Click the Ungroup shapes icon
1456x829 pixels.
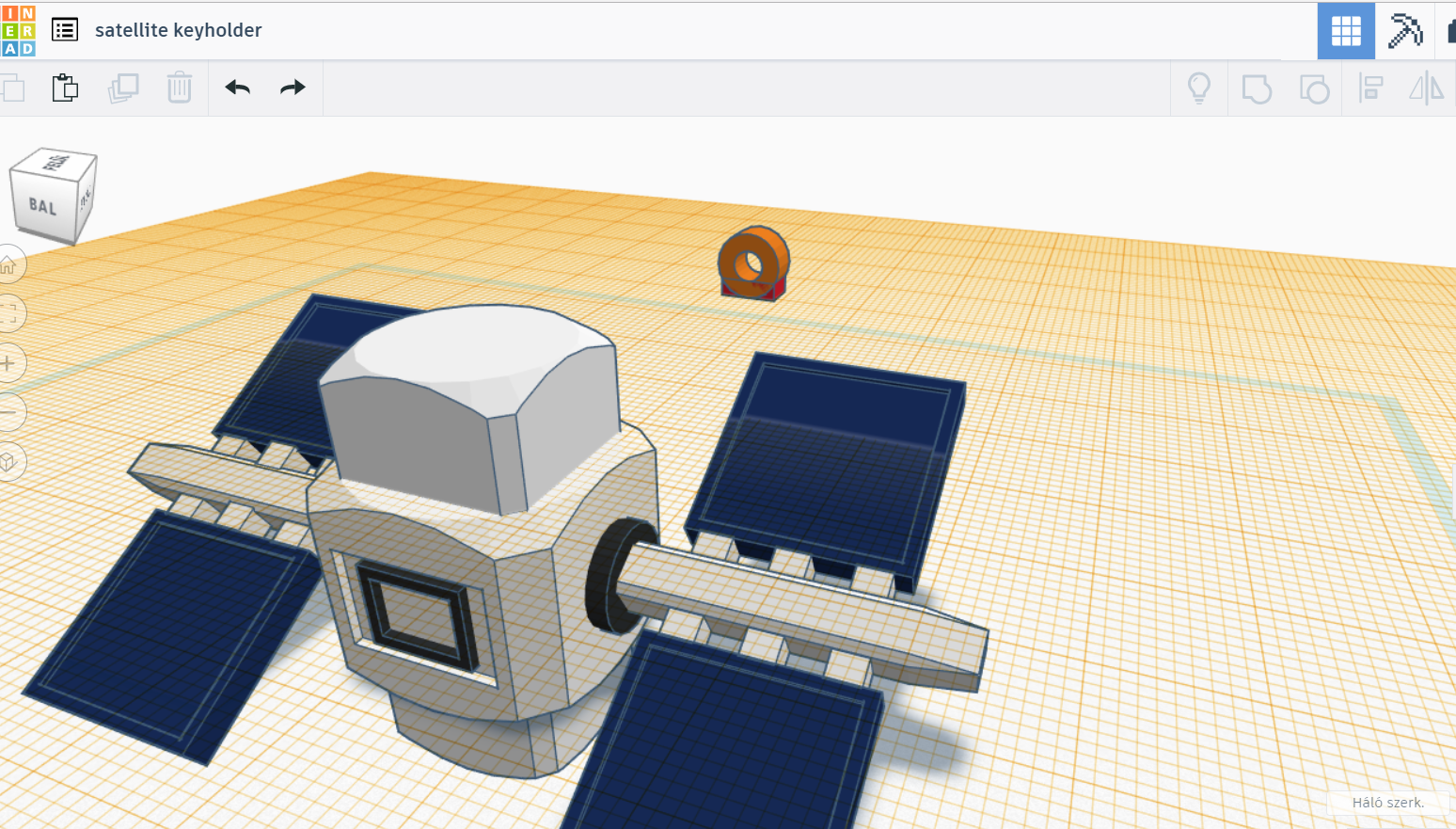point(1314,88)
